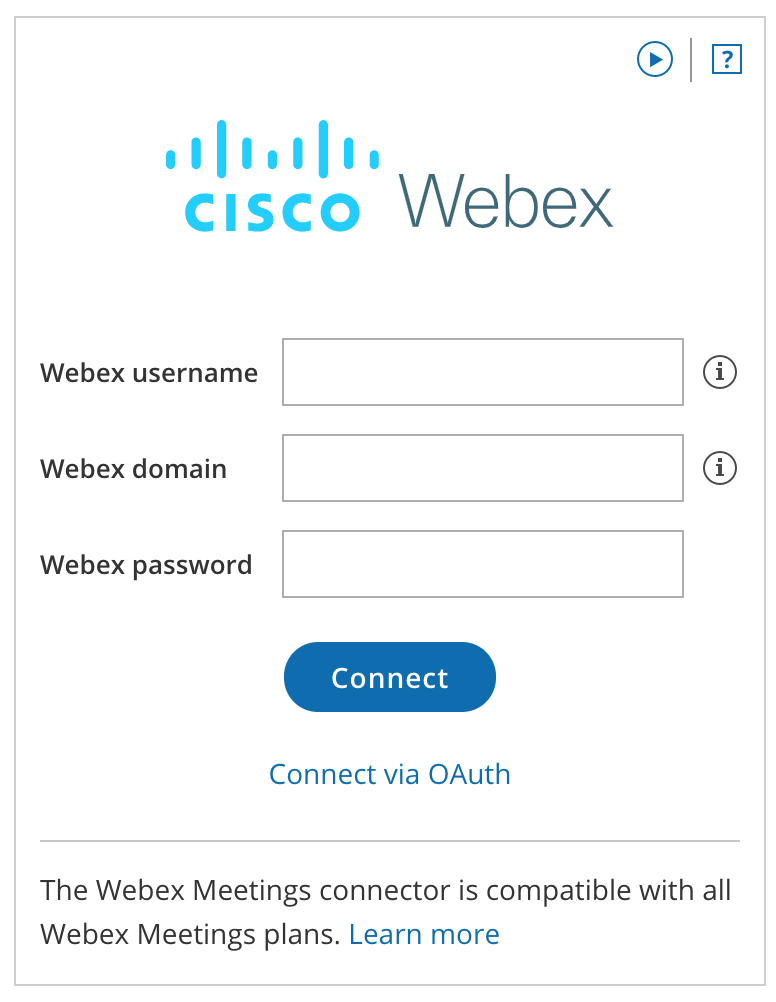Click the blue Connect button
The height and width of the screenshot is (1002, 776).
pyautogui.click(x=390, y=677)
